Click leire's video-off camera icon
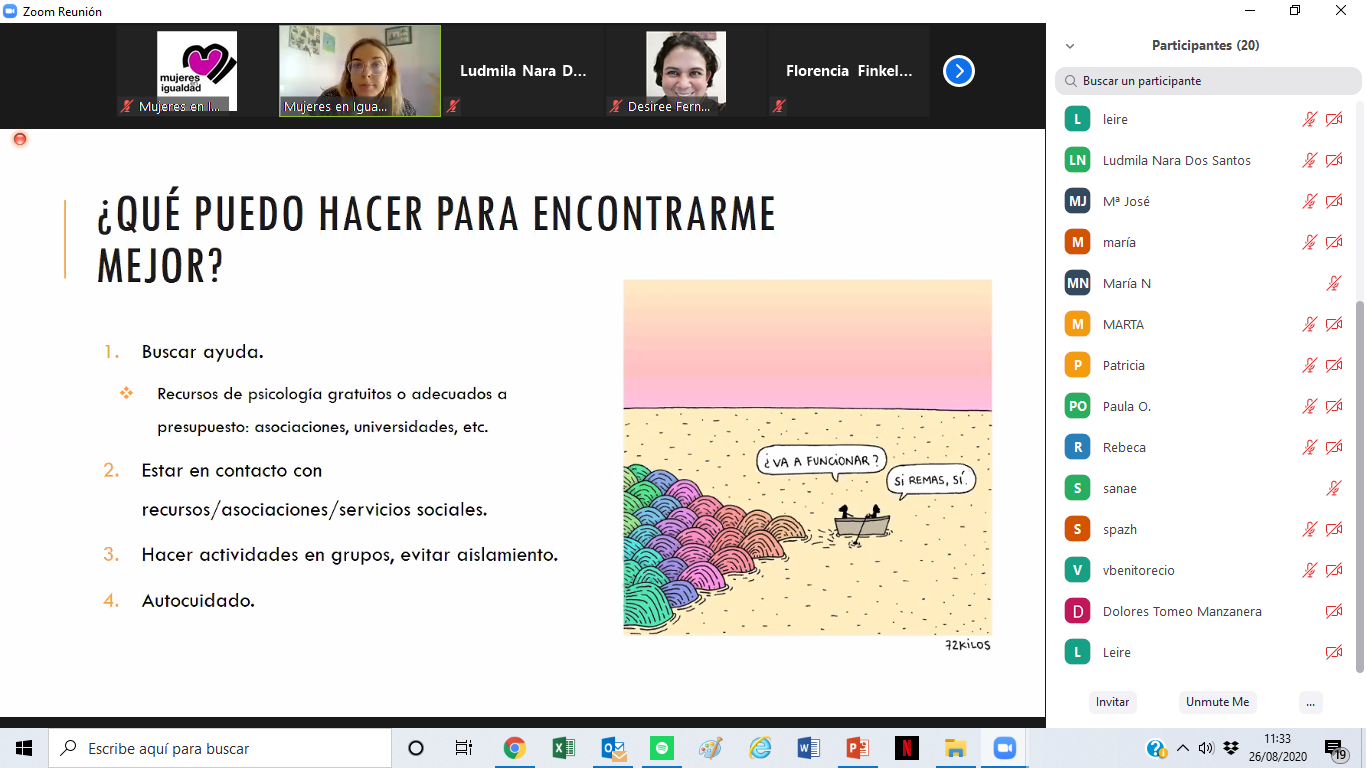1366x768 pixels. point(1334,119)
